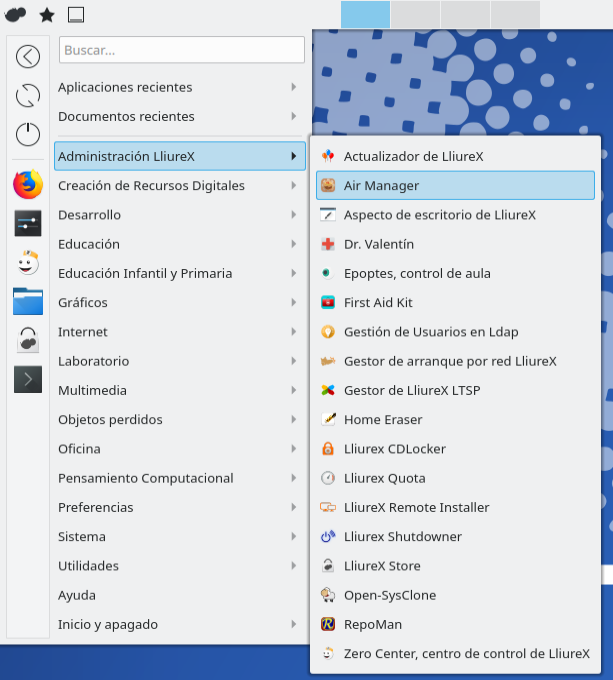The height and width of the screenshot is (680, 613).
Task: Expand arrow for Educación Infantil y Primaria
Action: coord(293,273)
